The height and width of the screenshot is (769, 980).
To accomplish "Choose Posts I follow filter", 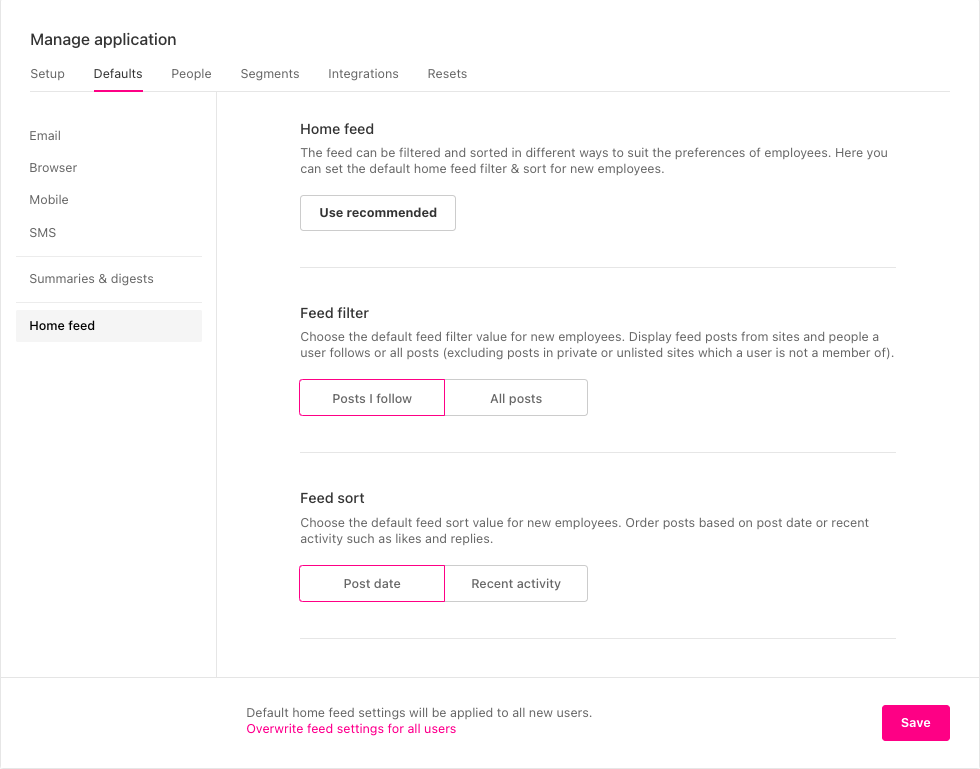I will (372, 398).
